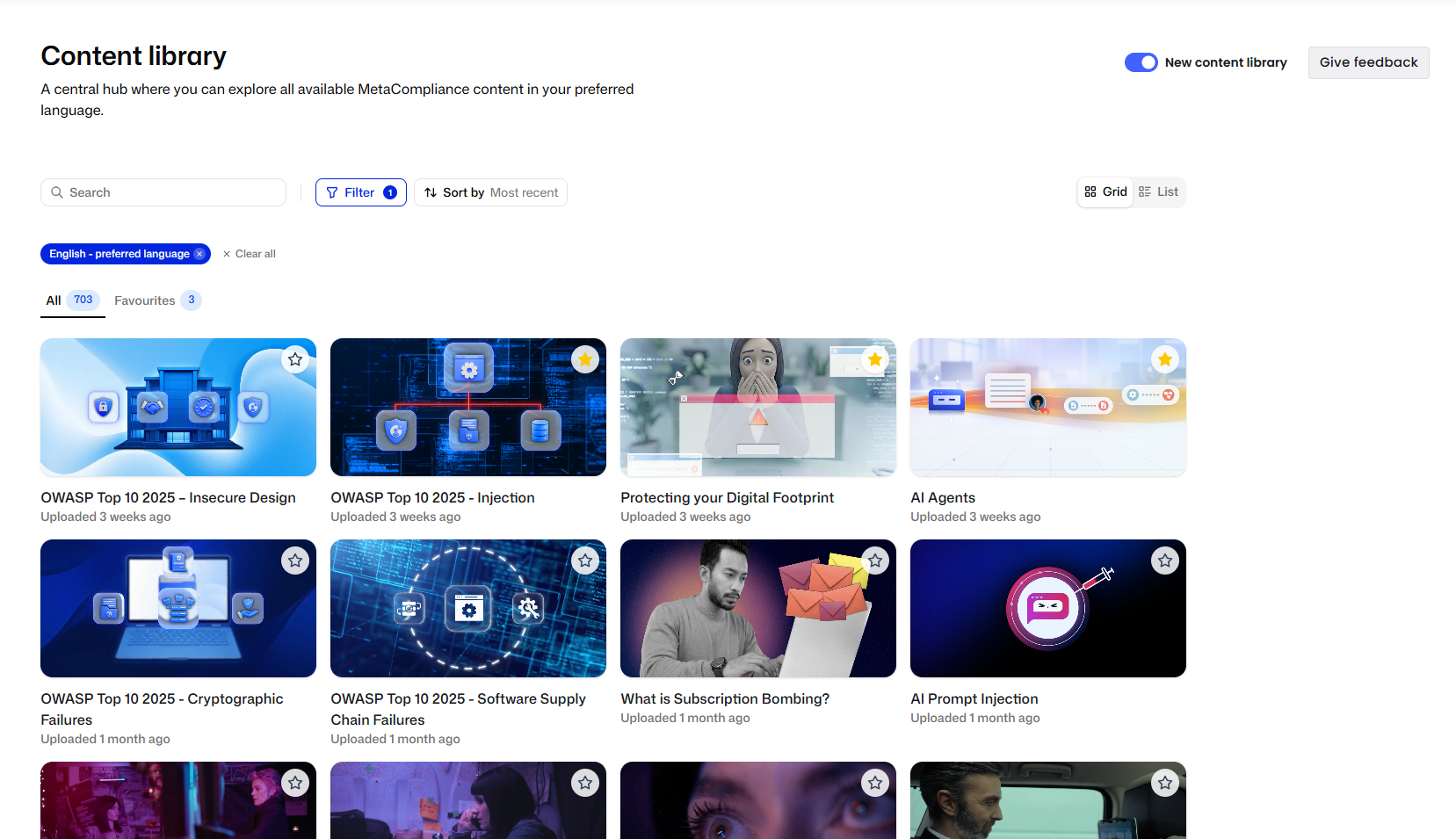
Task: Open the AI Prompt Injection title
Action: pyautogui.click(x=974, y=698)
